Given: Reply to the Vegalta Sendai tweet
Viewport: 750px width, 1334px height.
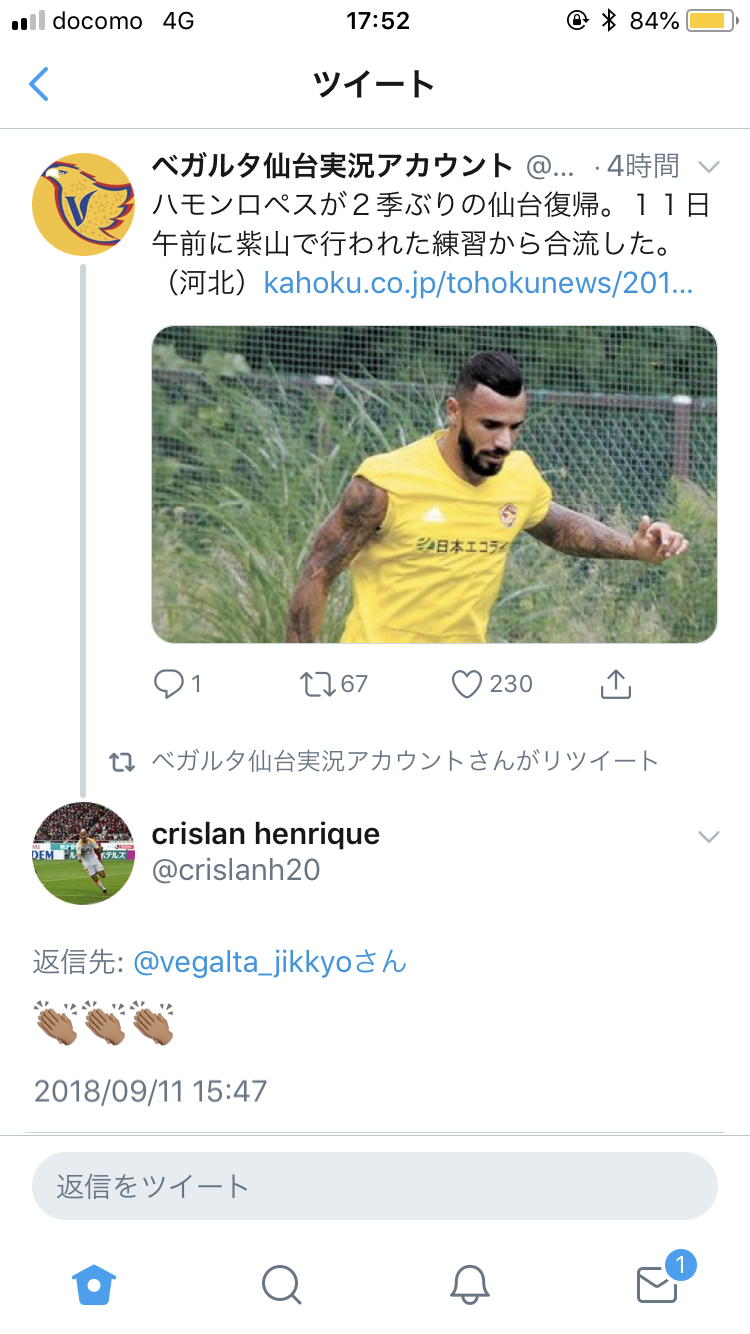Looking at the screenshot, I should [168, 684].
